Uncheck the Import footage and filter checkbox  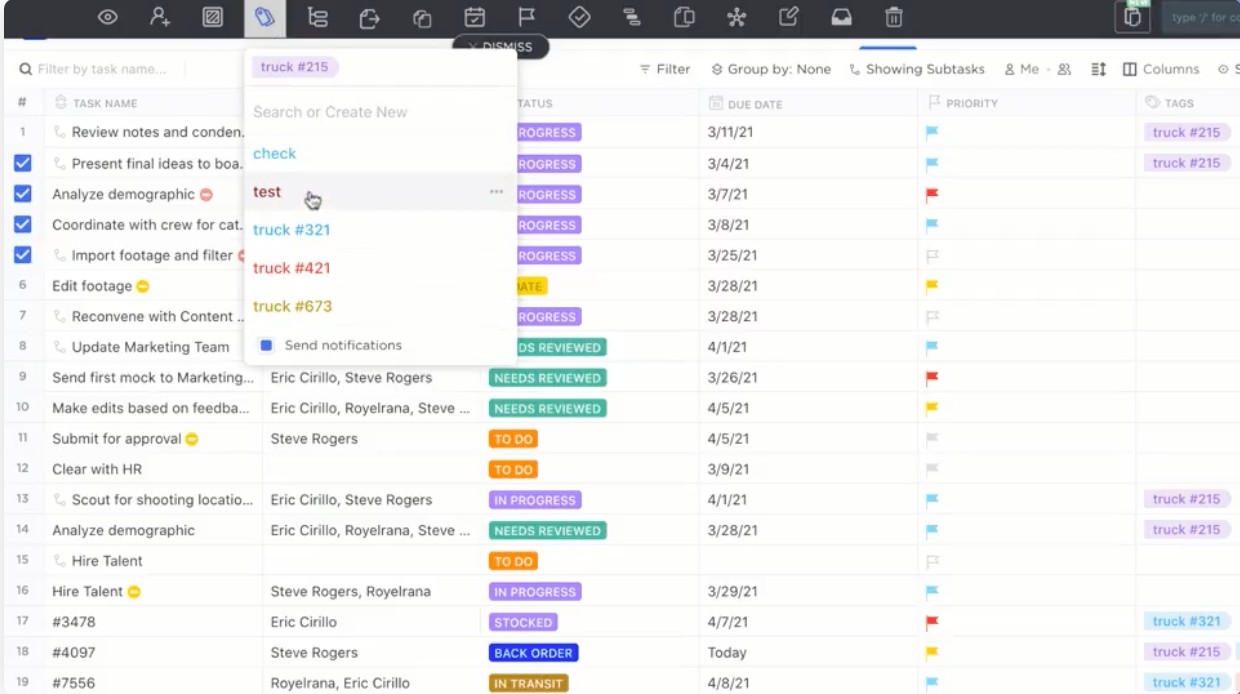(23, 255)
